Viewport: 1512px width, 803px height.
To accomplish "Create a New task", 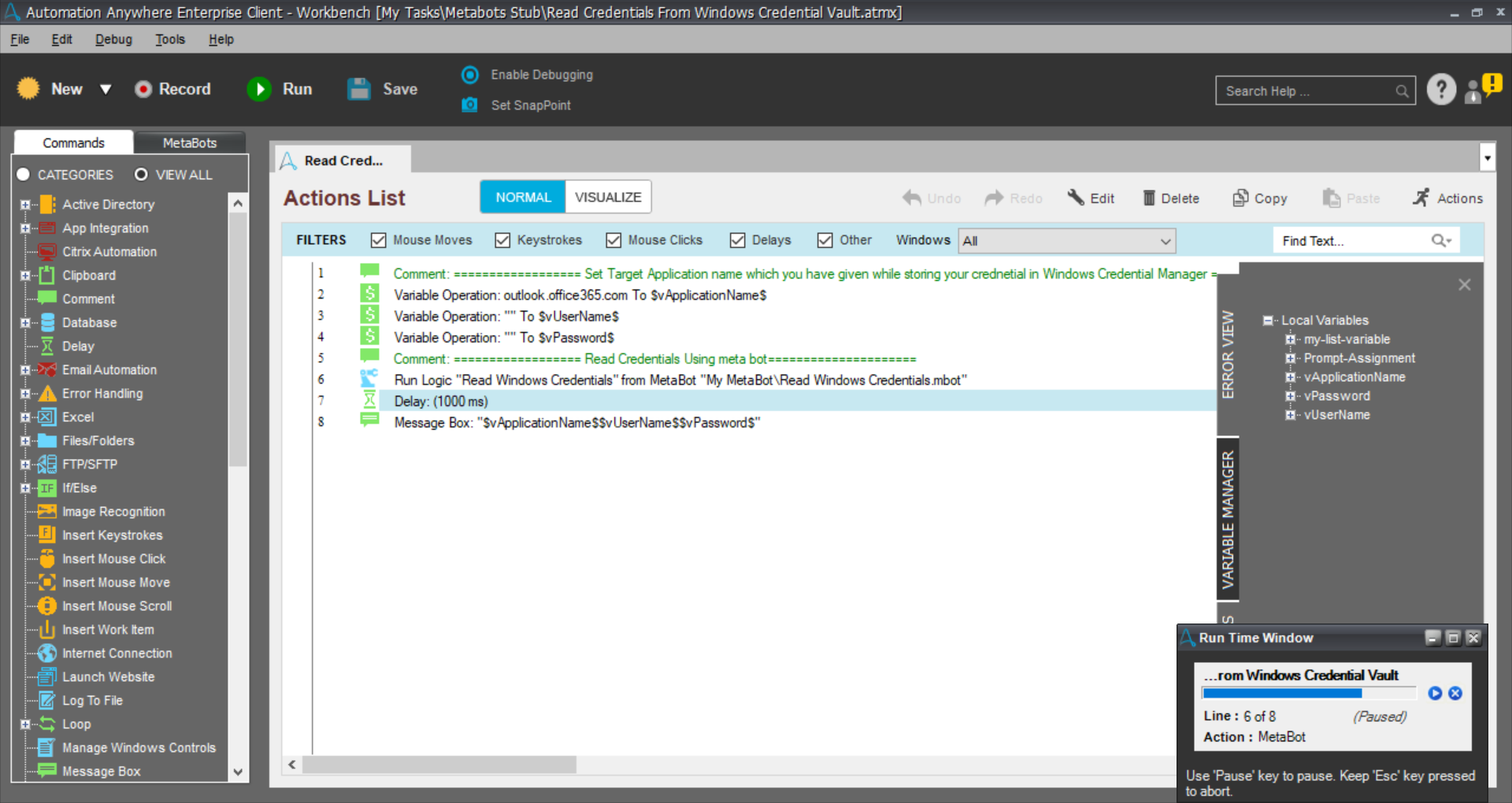I will click(50, 90).
